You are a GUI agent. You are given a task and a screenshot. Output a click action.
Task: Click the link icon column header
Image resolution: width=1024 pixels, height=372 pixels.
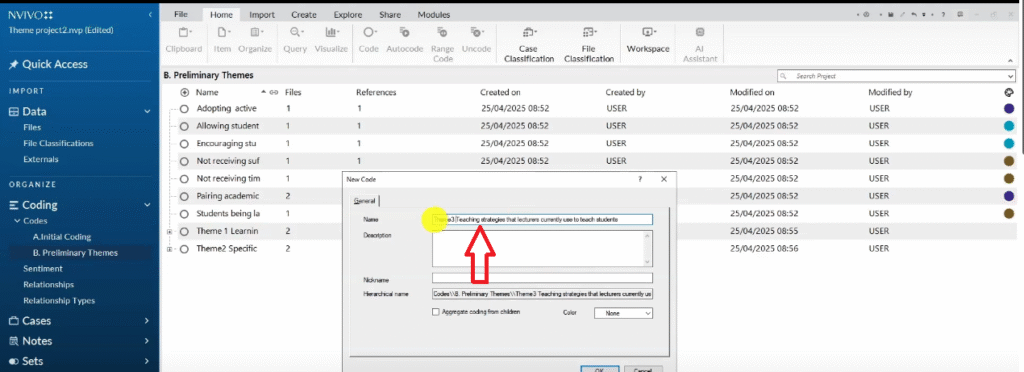pos(274,93)
